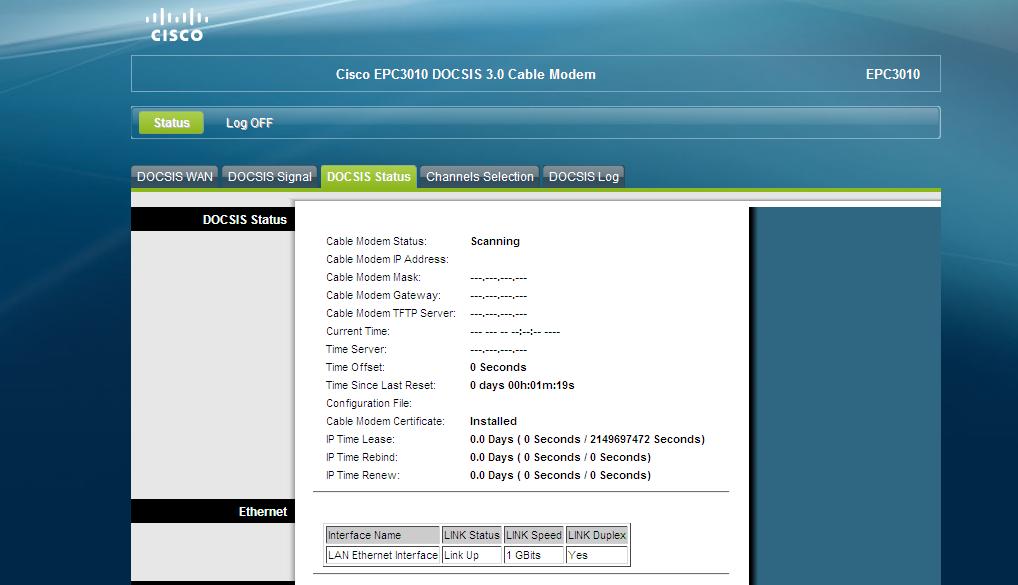Image resolution: width=1018 pixels, height=585 pixels.
Task: Click the LINK Status column header
Action: click(x=471, y=535)
